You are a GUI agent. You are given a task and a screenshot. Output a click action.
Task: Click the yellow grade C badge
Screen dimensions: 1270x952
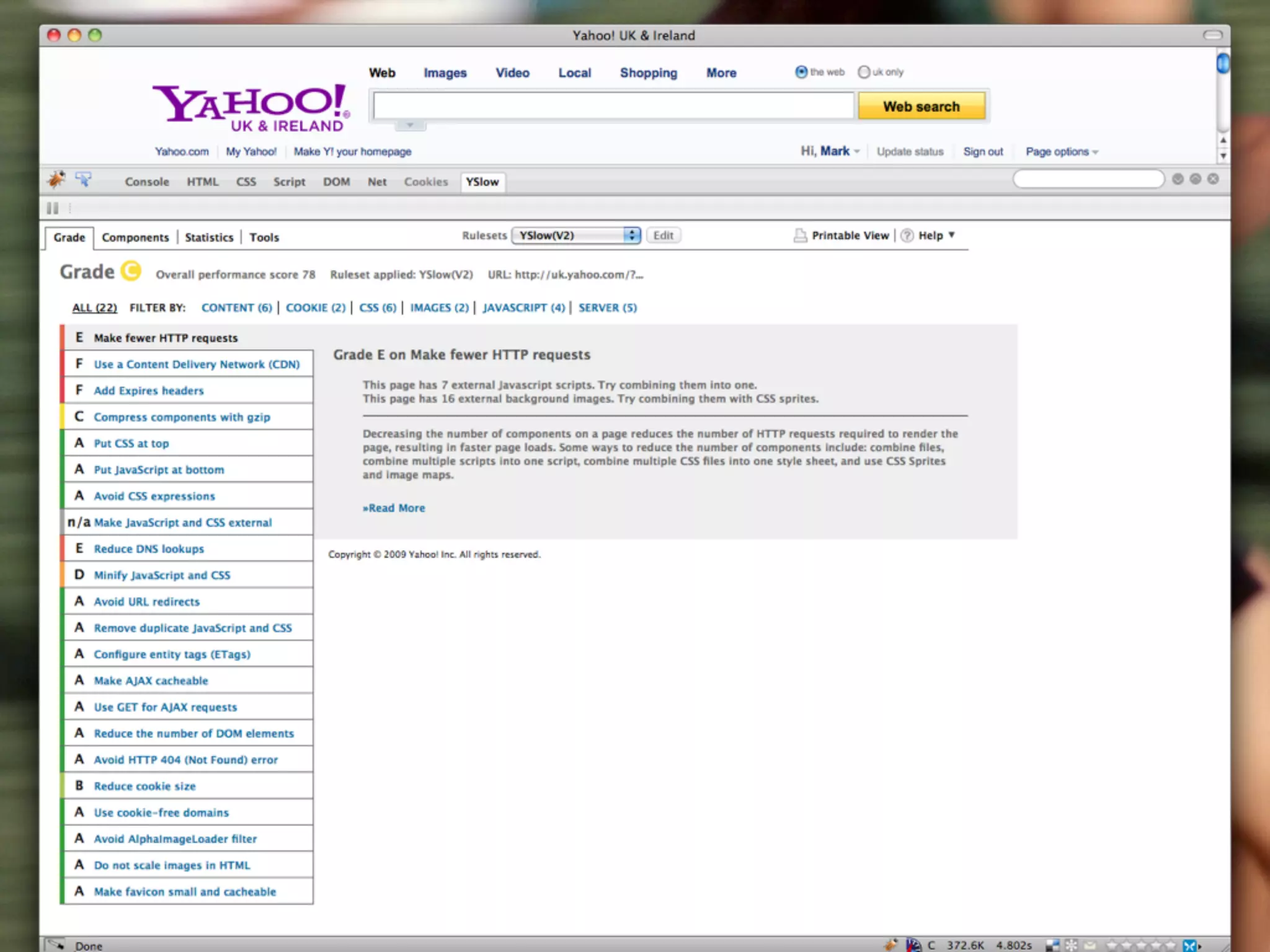coord(131,271)
